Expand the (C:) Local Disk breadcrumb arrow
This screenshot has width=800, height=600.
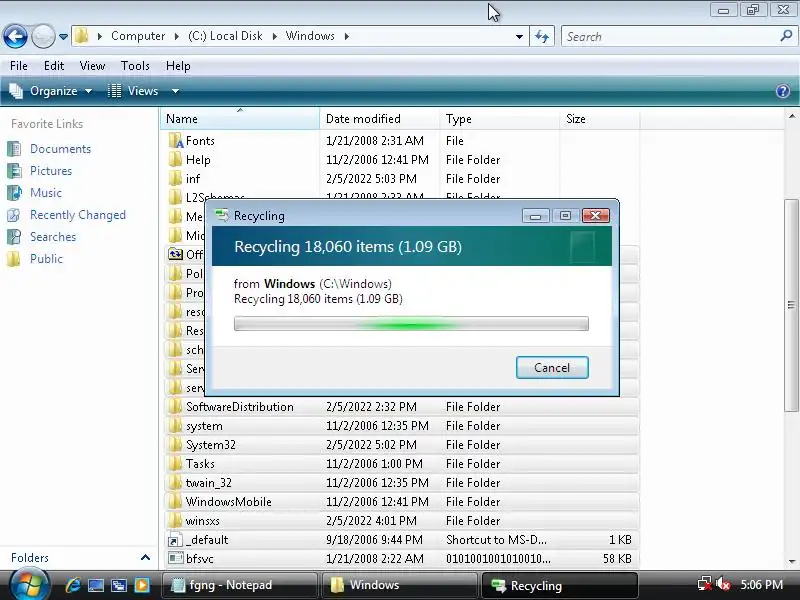click(274, 36)
